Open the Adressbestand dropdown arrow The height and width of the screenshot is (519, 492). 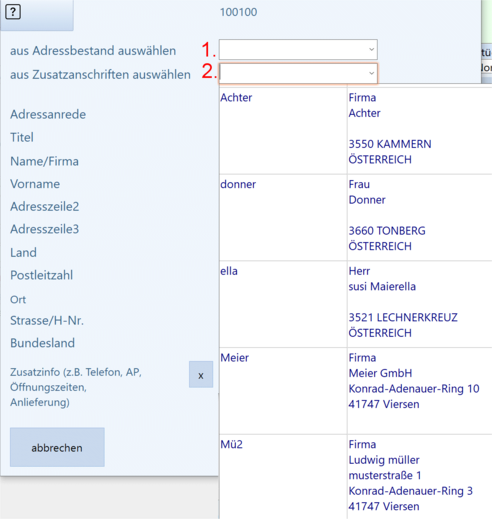click(371, 49)
